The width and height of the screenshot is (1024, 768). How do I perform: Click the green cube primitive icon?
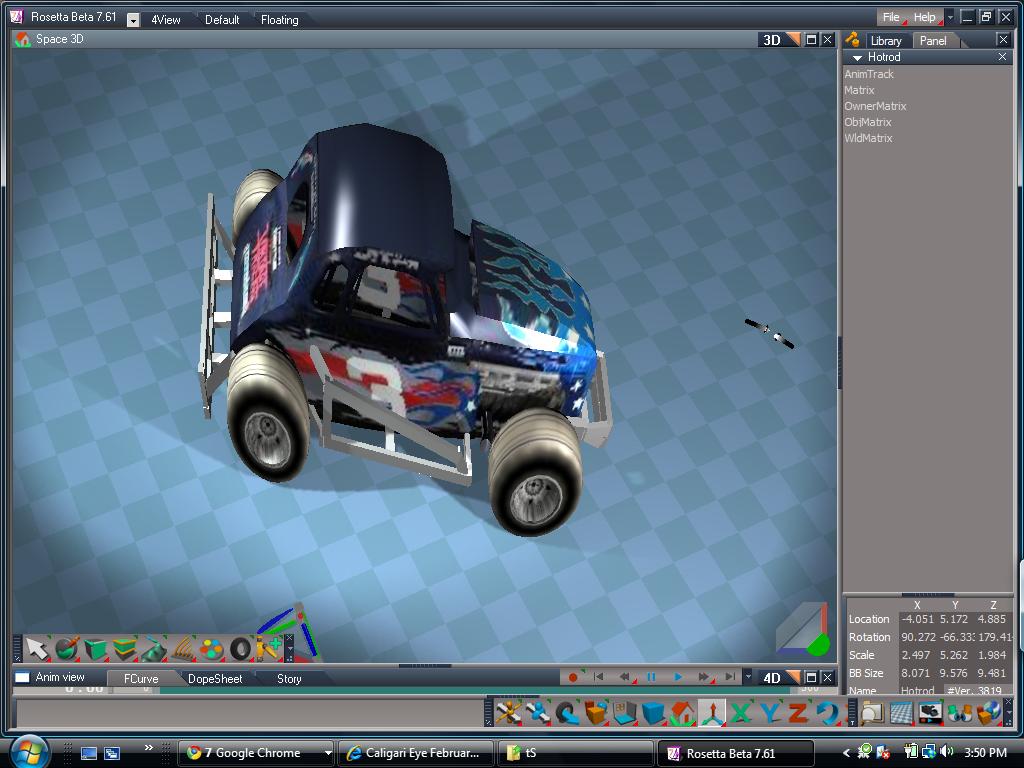[x=96, y=649]
